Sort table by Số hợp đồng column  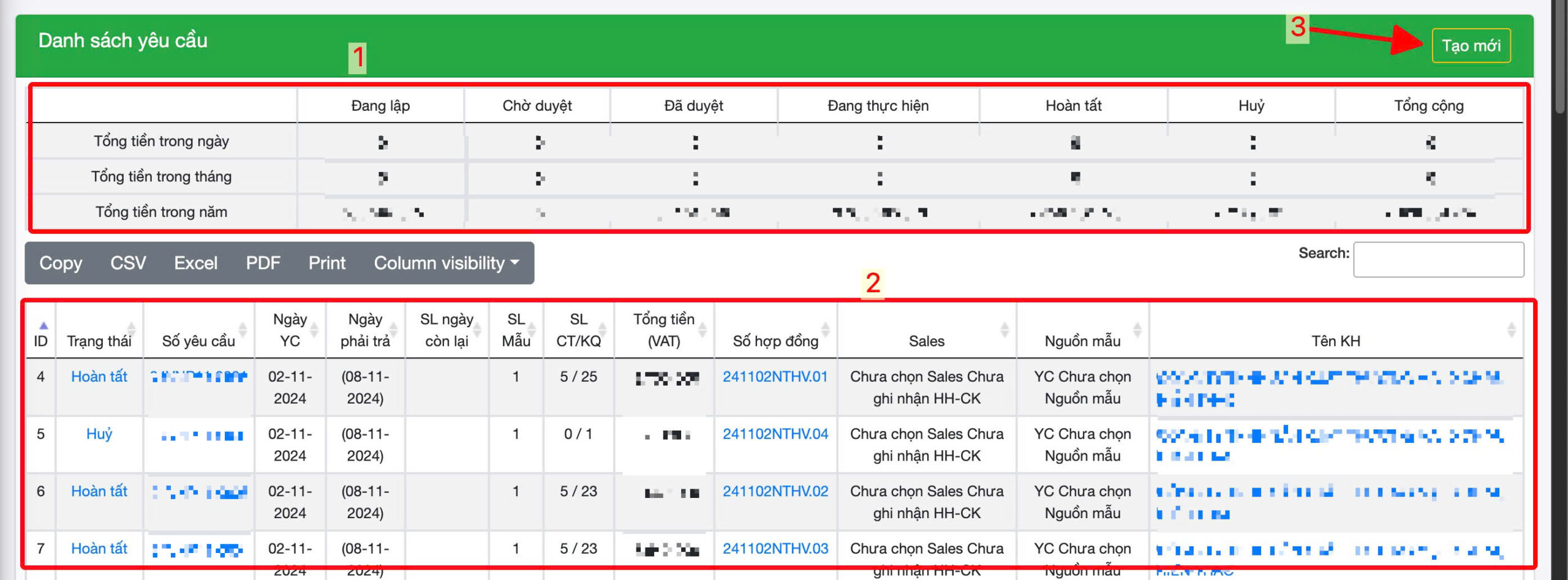coord(775,341)
